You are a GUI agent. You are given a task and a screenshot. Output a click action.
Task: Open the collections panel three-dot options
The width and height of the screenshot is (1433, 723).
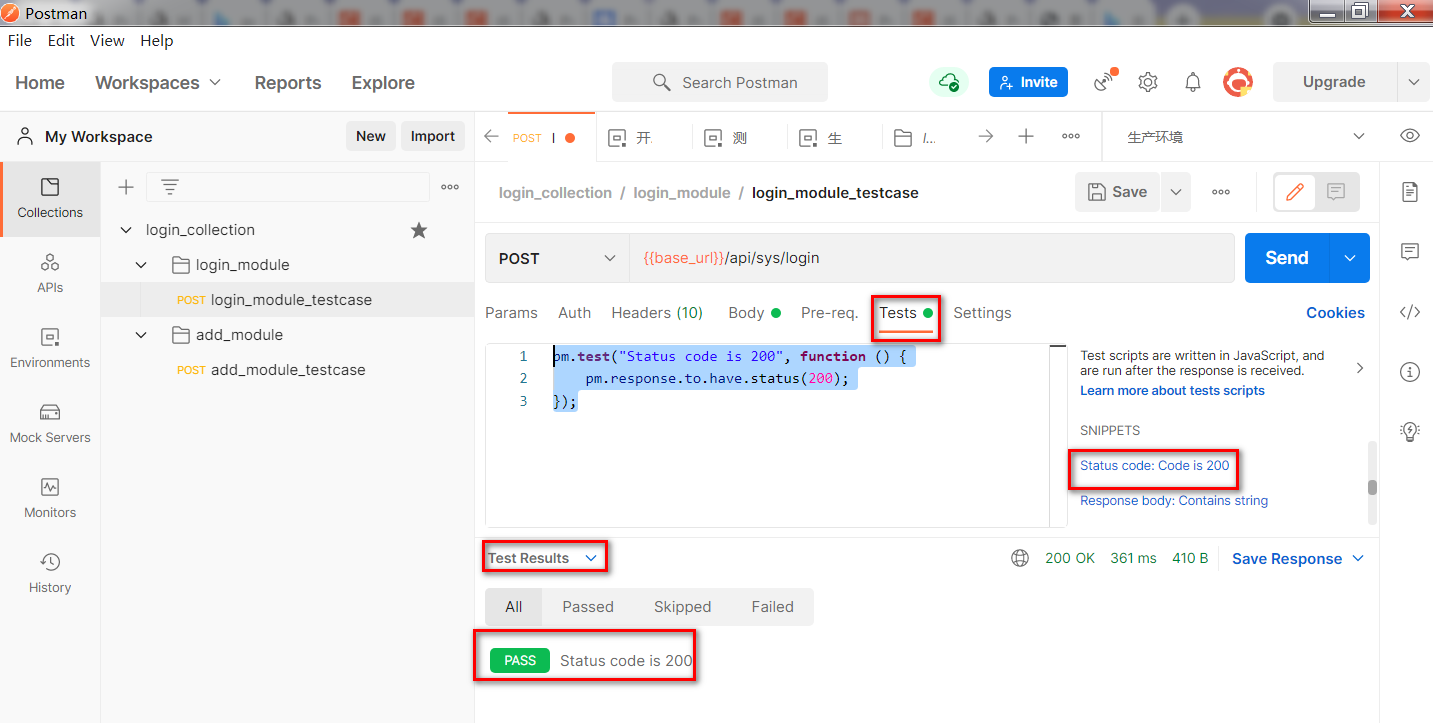coord(450,187)
